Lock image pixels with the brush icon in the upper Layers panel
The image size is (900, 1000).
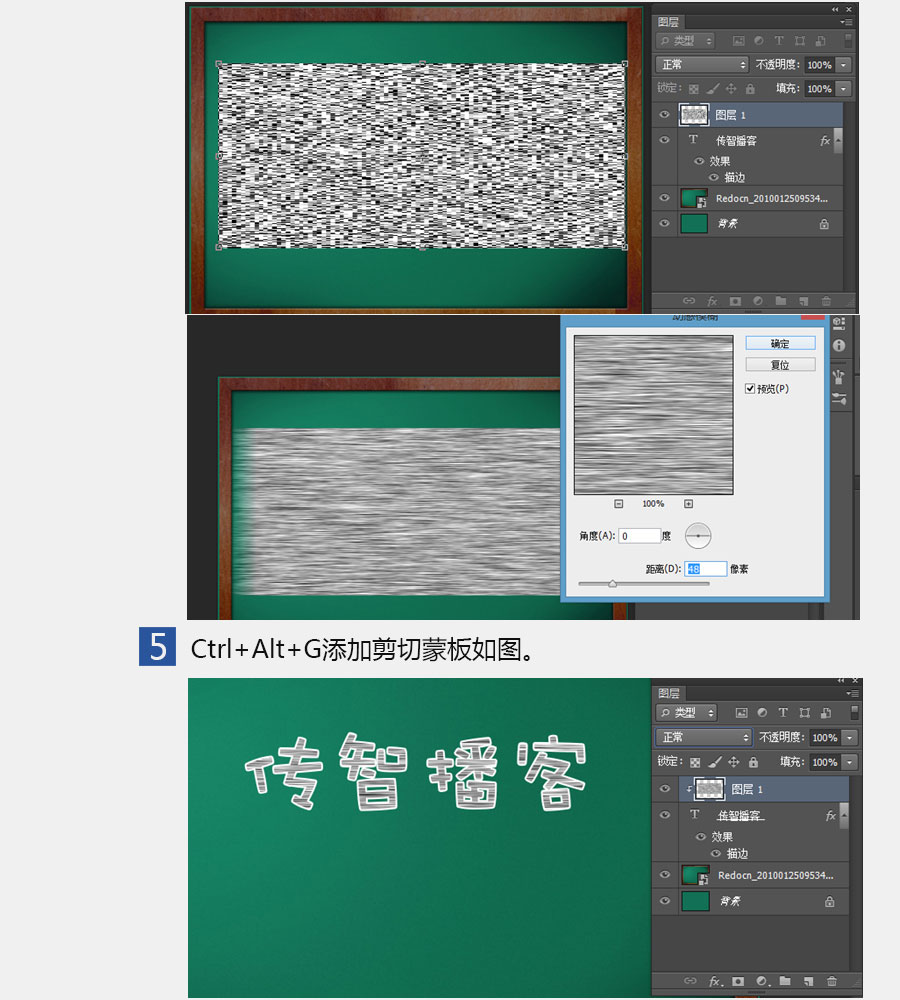click(712, 89)
